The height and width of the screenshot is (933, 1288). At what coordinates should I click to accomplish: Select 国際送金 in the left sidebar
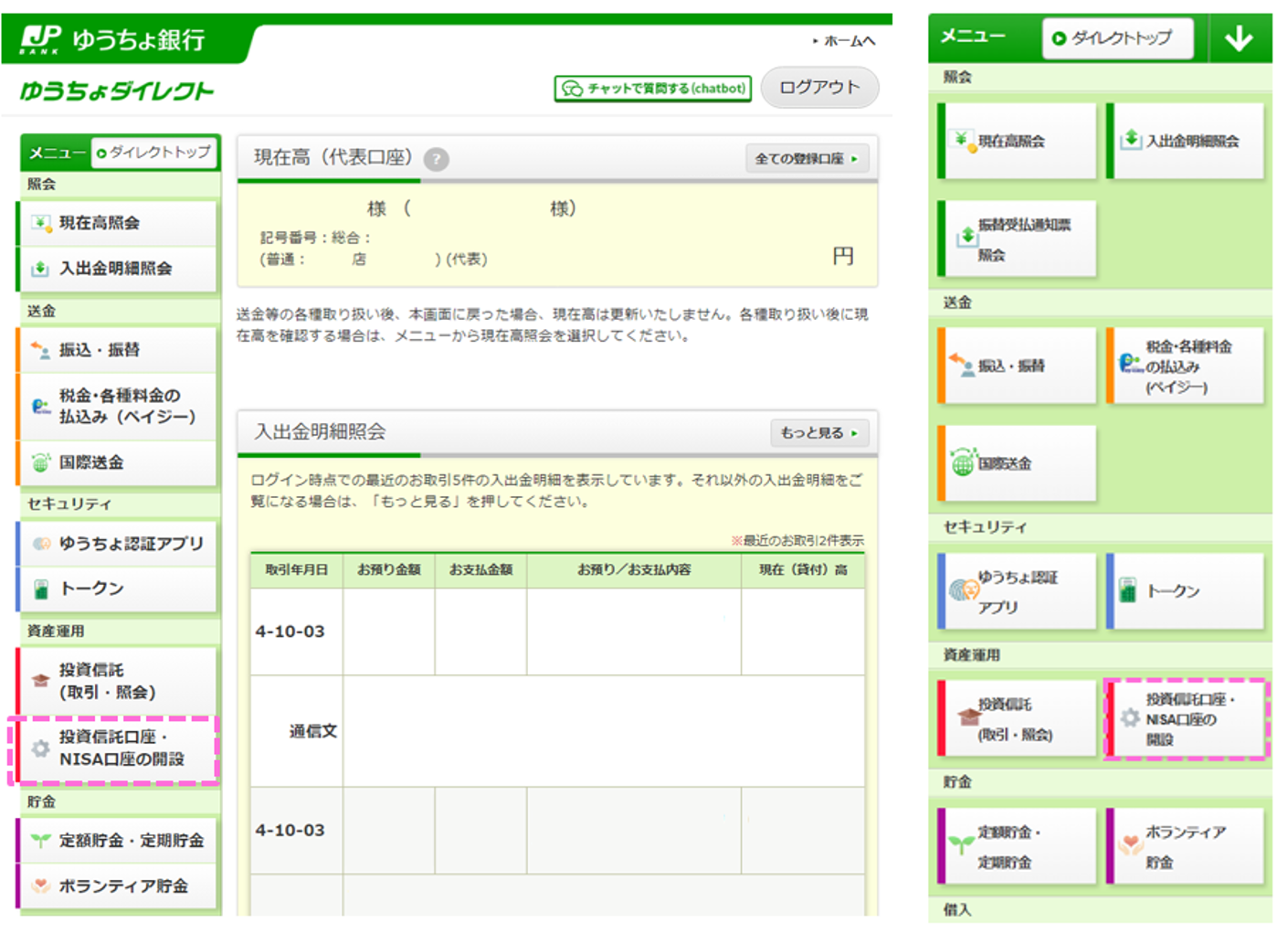pyautogui.click(x=119, y=462)
